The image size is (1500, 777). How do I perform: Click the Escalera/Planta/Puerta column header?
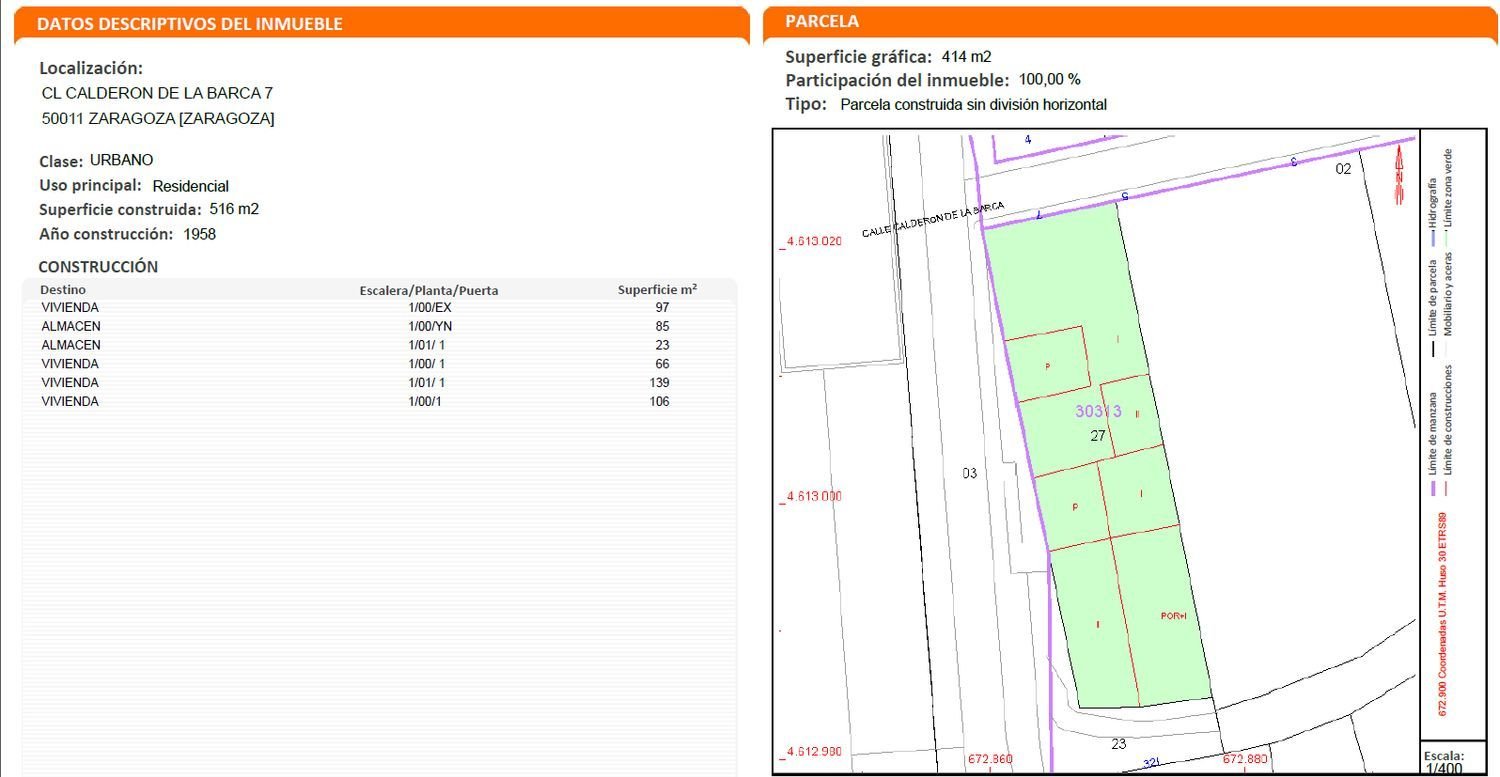428,291
